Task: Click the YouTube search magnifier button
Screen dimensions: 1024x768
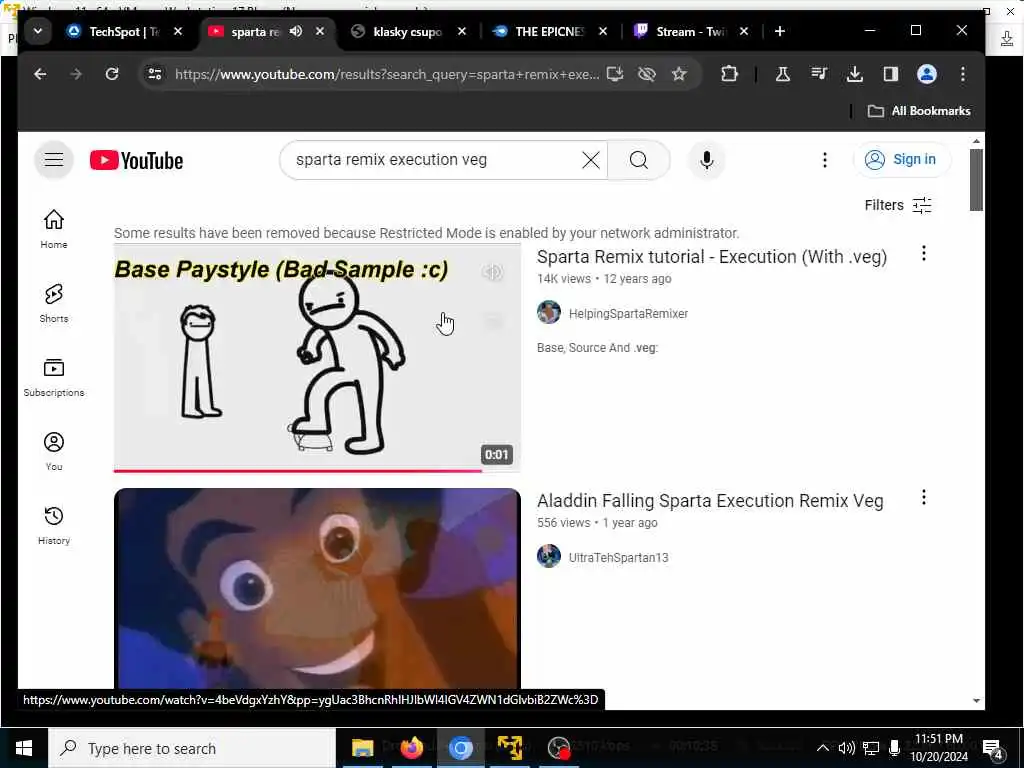Action: (639, 160)
